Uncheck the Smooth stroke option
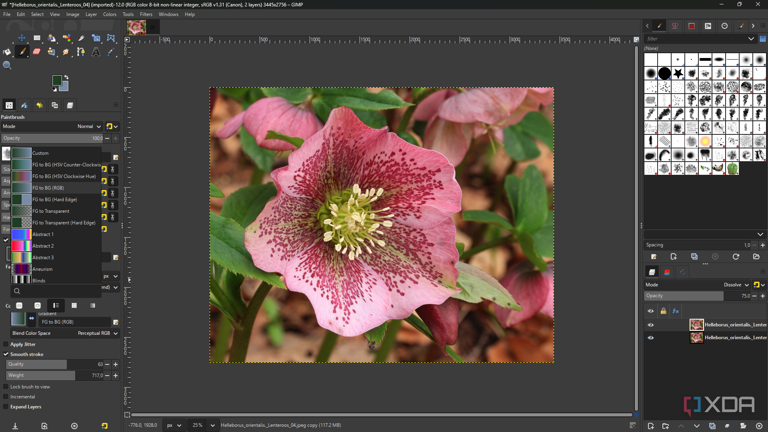This screenshot has height=432, width=768. pos(6,354)
